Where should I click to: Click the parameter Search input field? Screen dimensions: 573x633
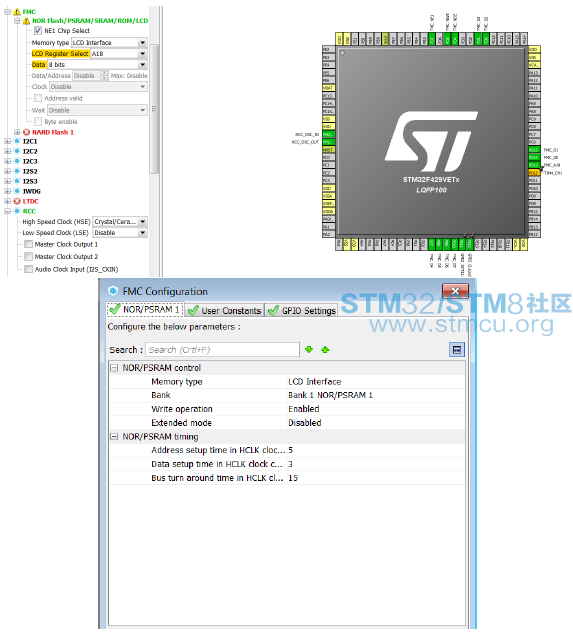[x=222, y=350]
